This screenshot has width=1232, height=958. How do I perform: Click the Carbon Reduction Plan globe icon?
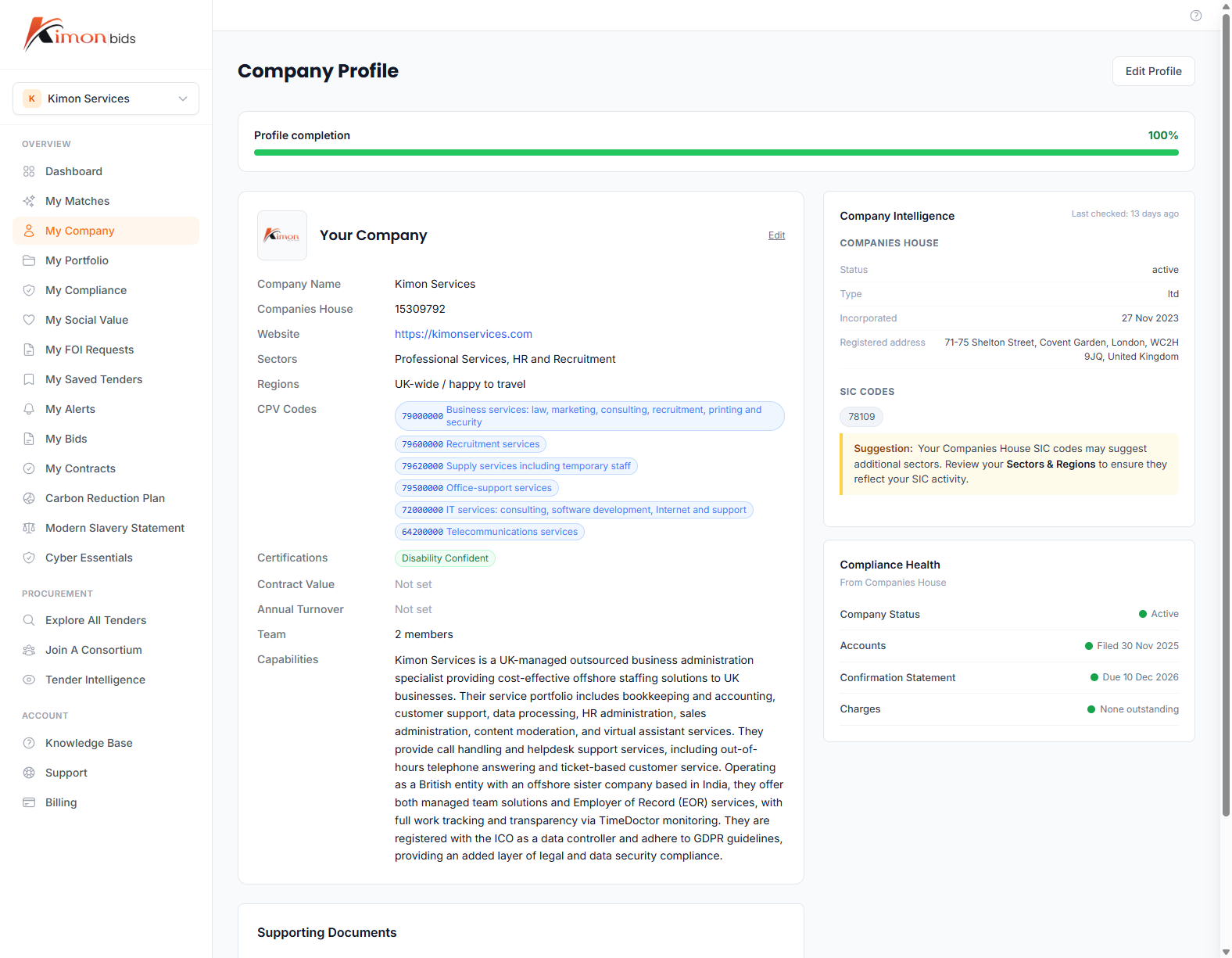[x=29, y=498]
